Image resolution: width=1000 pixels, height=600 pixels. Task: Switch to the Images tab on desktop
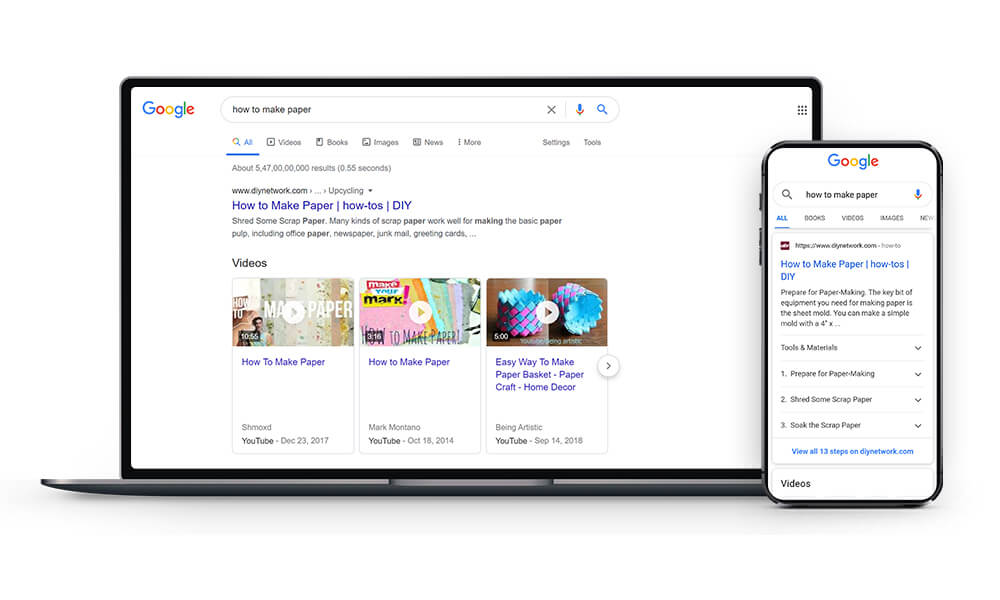click(x=380, y=142)
